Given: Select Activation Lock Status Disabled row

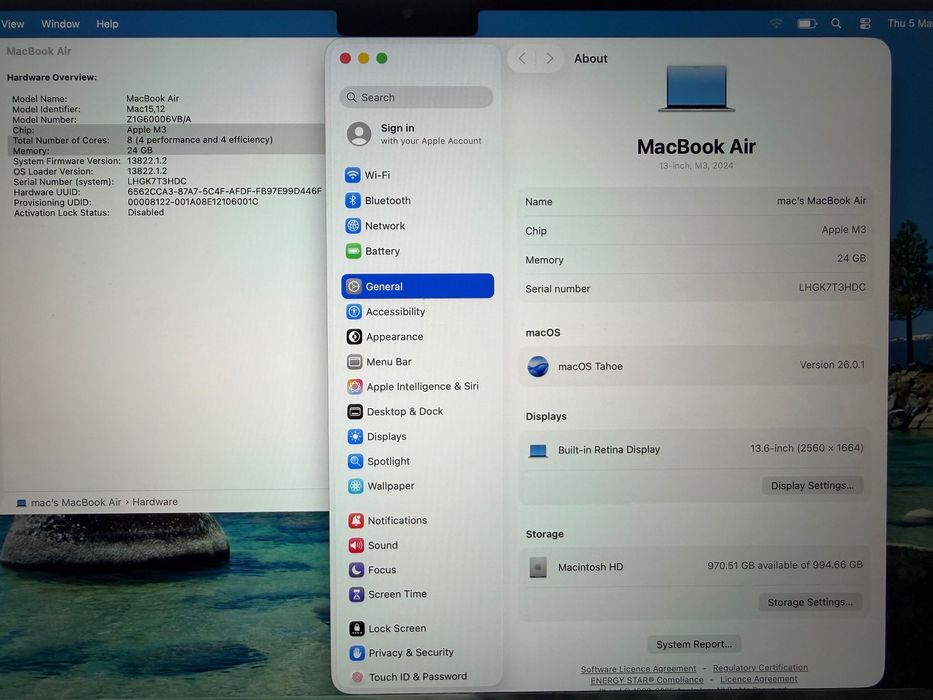Looking at the screenshot, I should pos(89,212).
